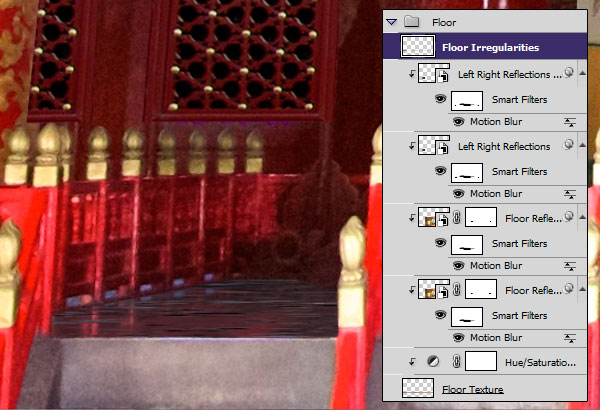
Task: Click the Floor Texture layer thumbnail
Action: coord(417,388)
